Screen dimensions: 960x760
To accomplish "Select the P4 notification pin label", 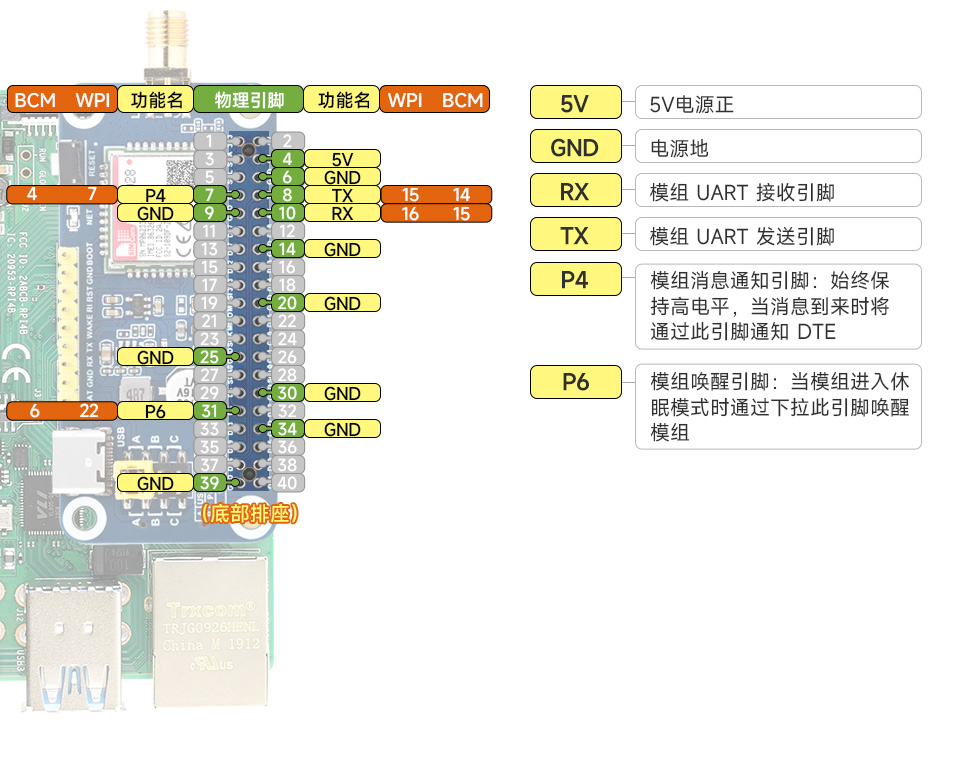I will (x=575, y=279).
